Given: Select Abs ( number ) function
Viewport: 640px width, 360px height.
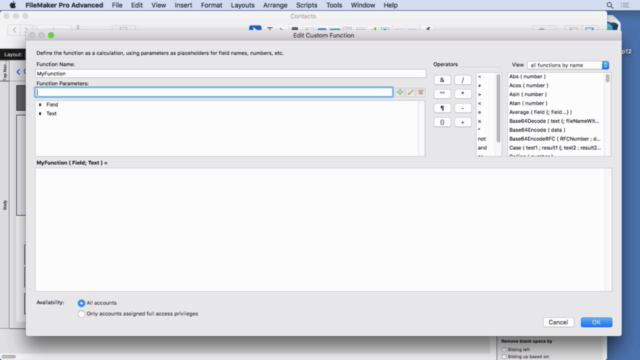Looking at the screenshot, I should coord(527,77).
